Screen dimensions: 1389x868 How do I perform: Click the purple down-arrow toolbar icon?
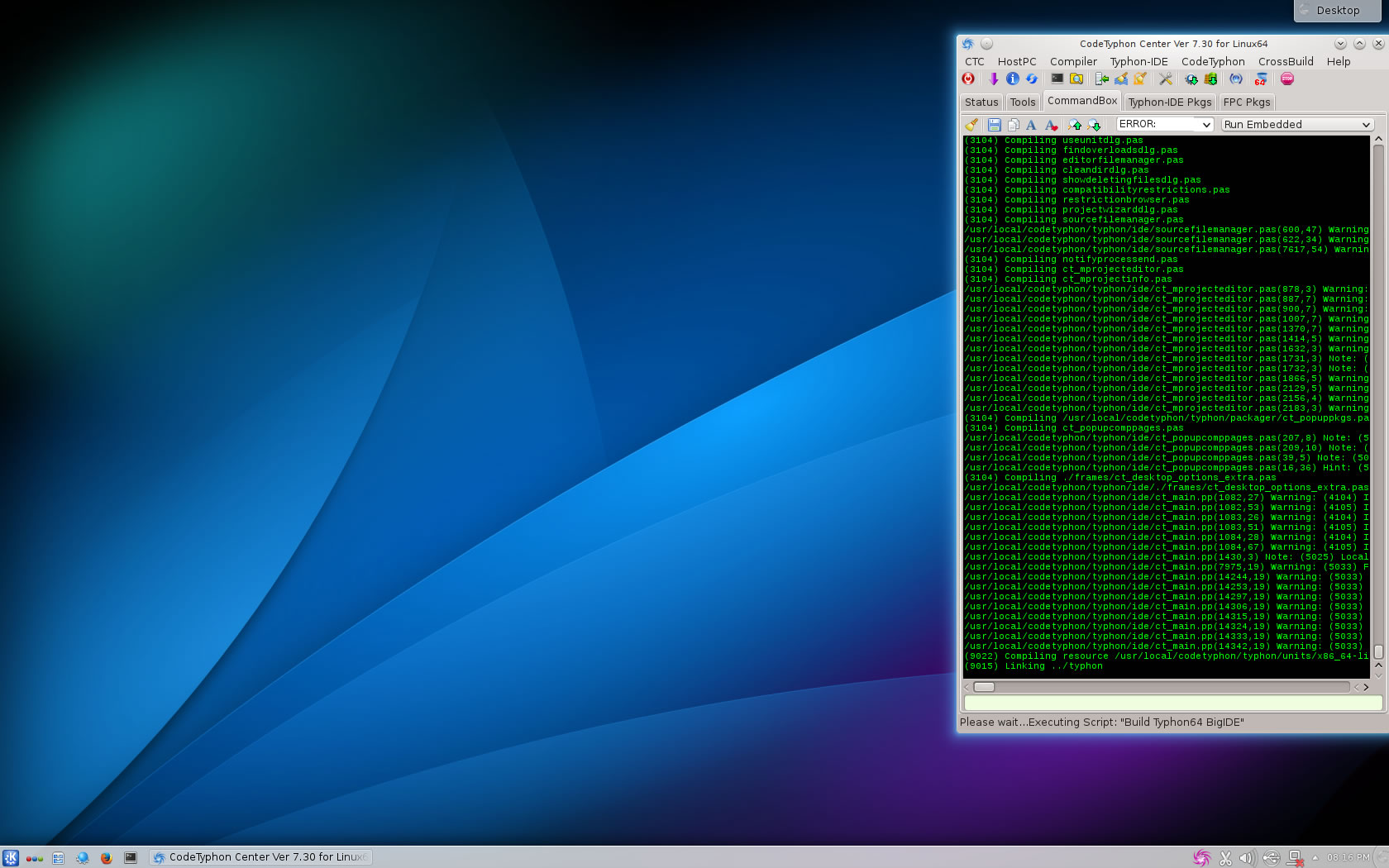pyautogui.click(x=993, y=79)
